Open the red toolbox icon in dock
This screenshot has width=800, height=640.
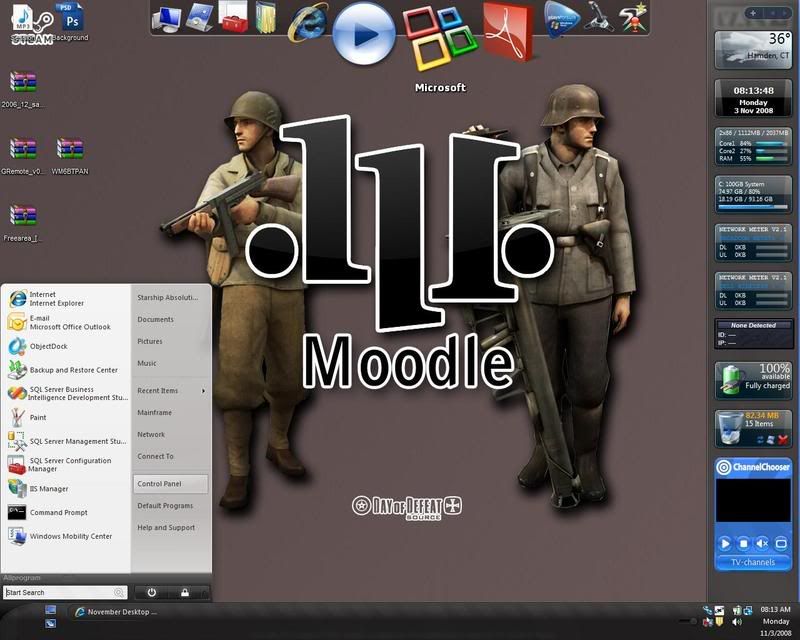(233, 17)
